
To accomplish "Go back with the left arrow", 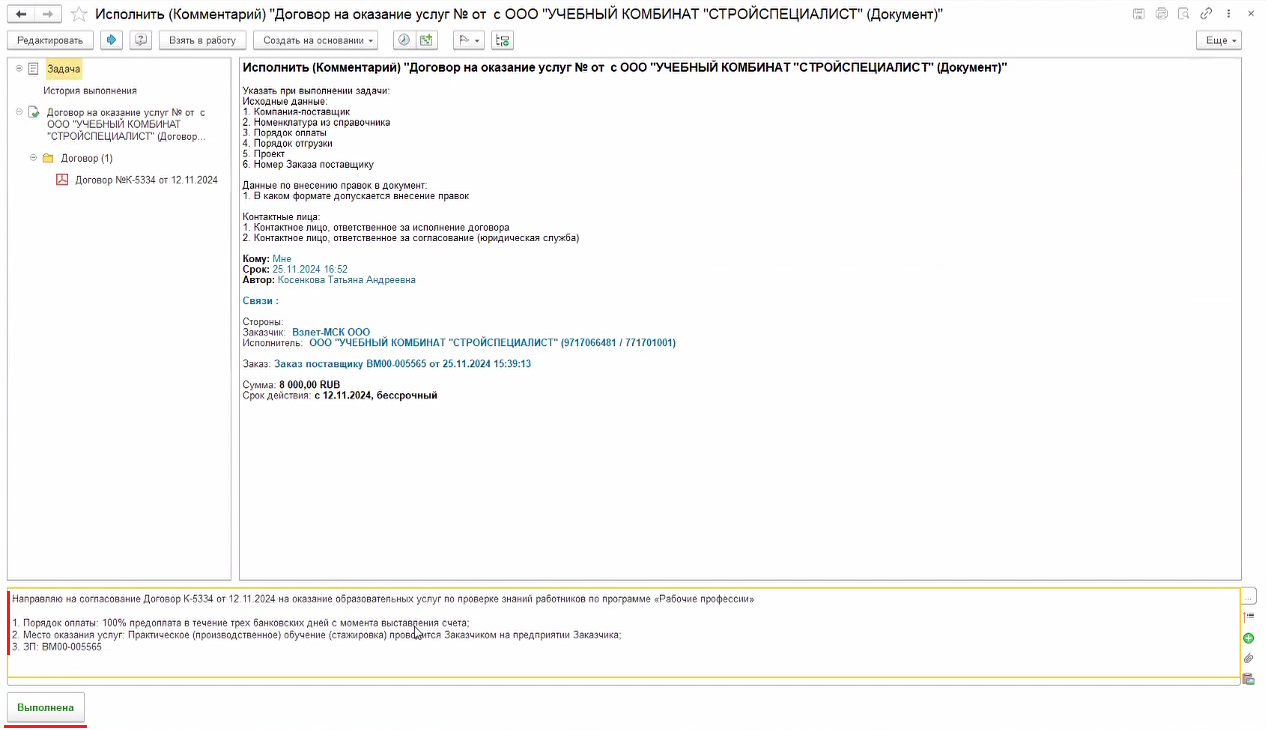I will click(21, 14).
